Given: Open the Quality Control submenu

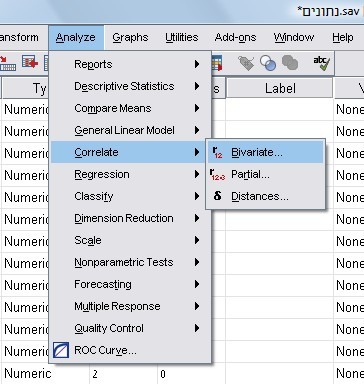Looking at the screenshot, I should [131, 328].
